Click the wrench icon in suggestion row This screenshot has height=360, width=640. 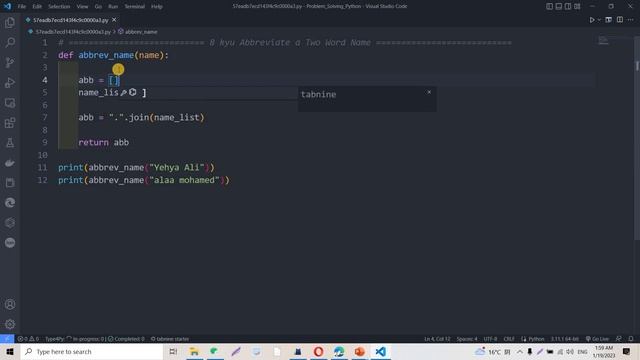tap(123, 93)
